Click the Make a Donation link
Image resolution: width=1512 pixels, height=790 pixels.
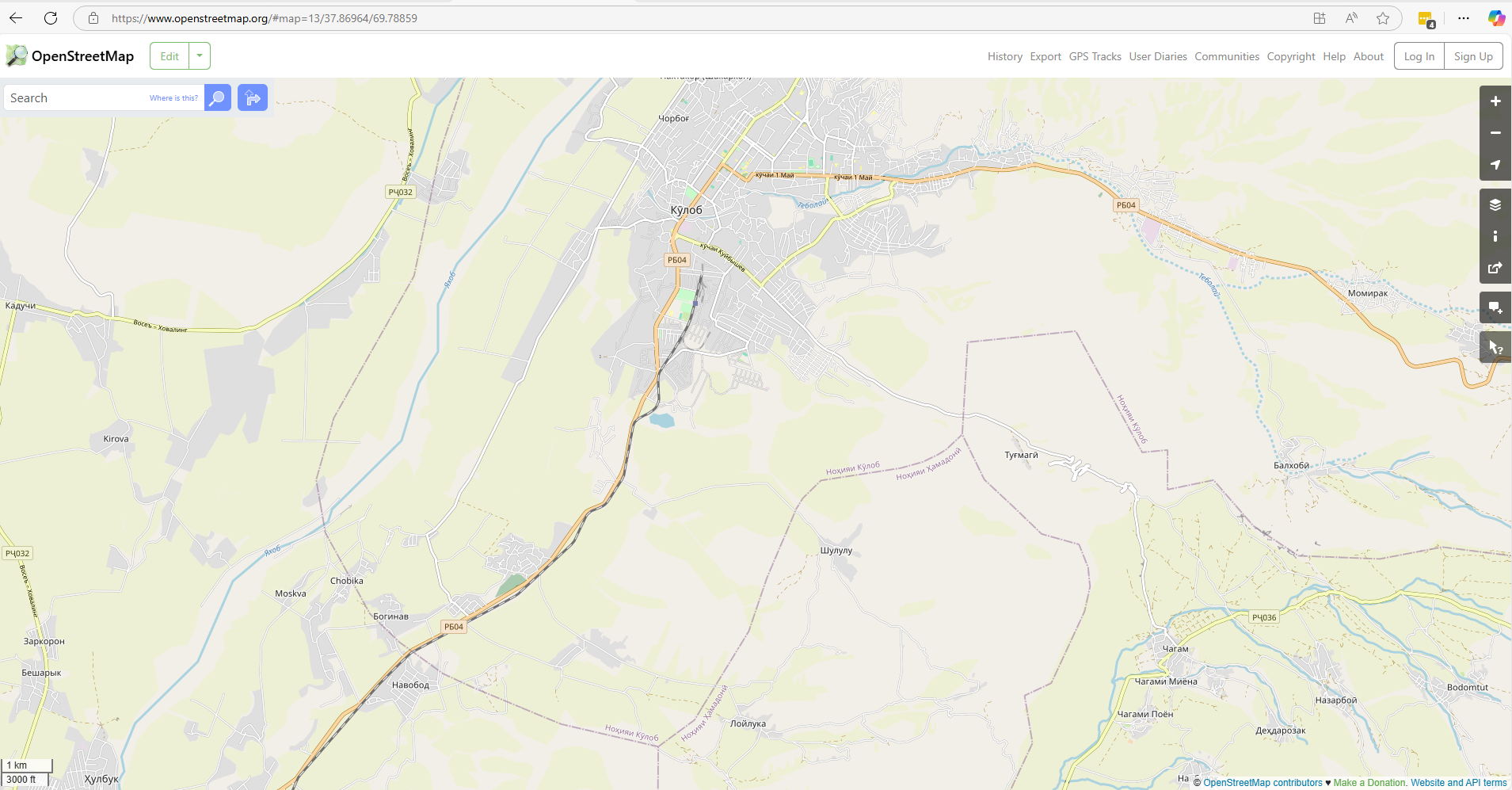(x=1369, y=783)
